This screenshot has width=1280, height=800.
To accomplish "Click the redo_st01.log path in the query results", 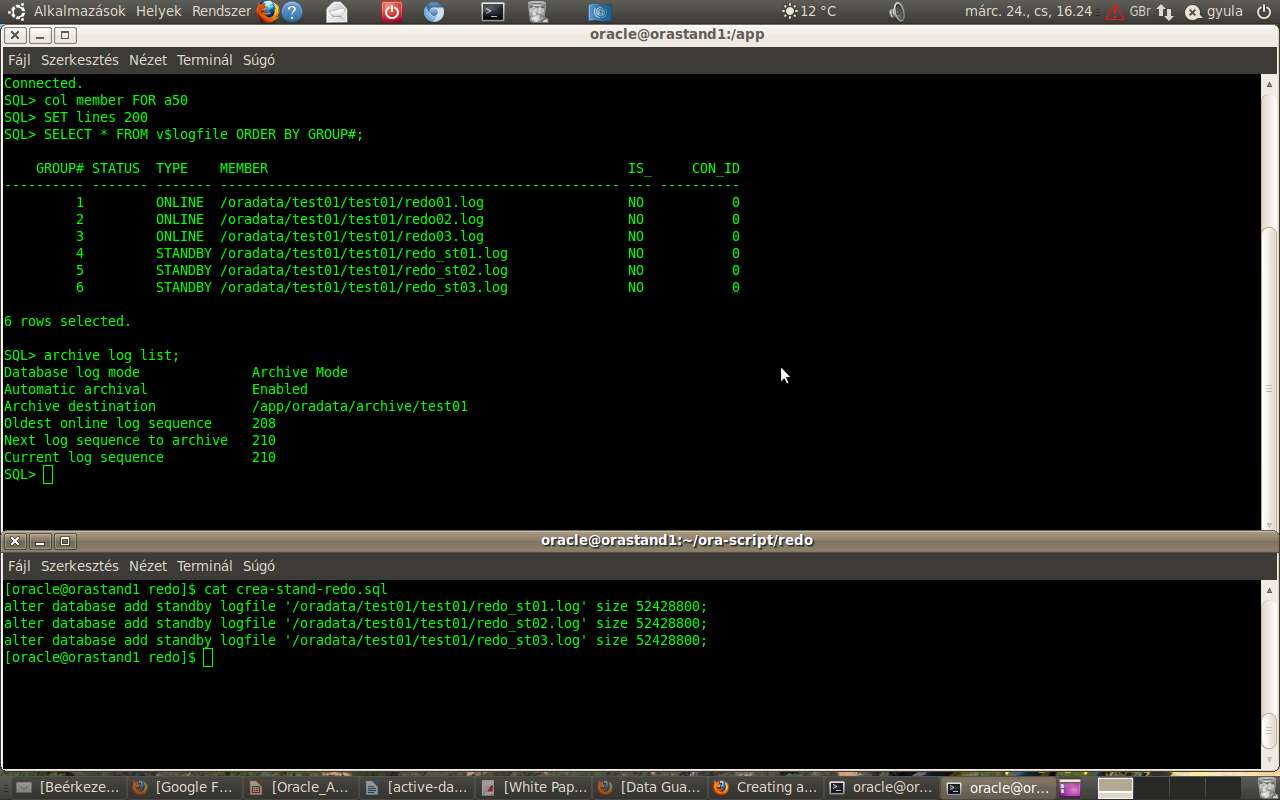I will click(x=364, y=253).
